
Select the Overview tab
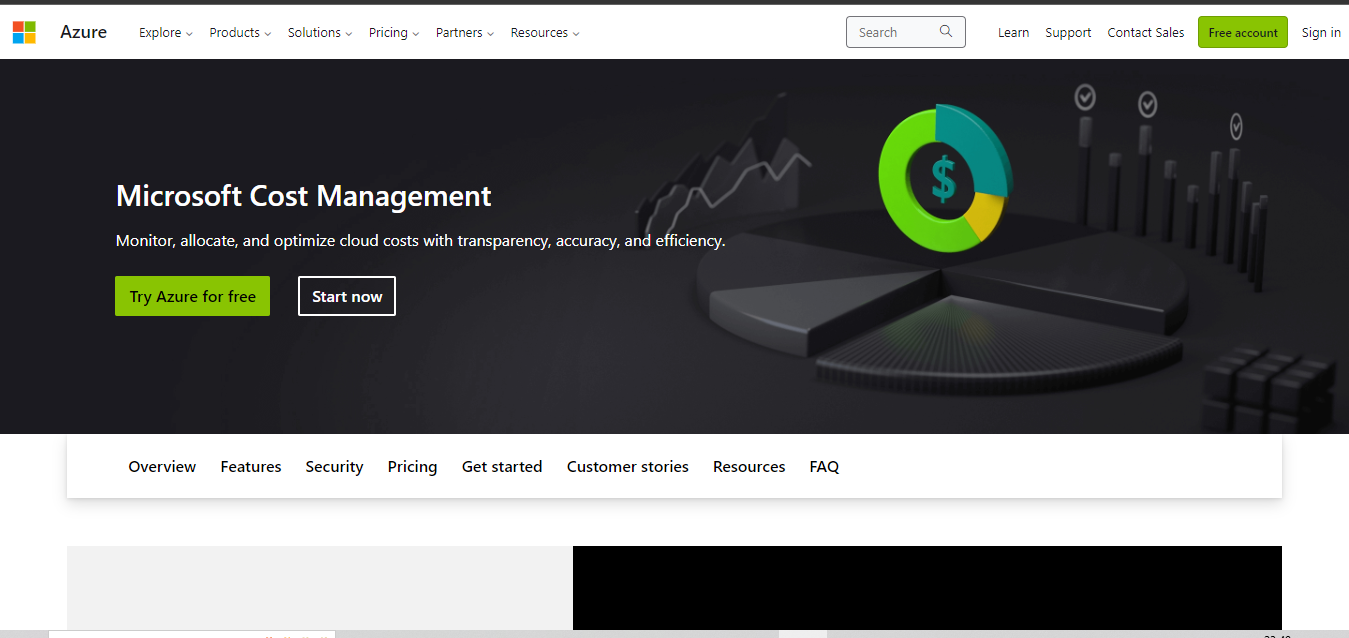coord(161,466)
